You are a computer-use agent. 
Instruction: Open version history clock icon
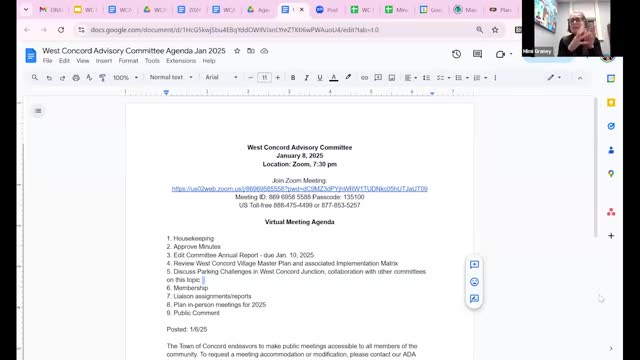pos(456,54)
